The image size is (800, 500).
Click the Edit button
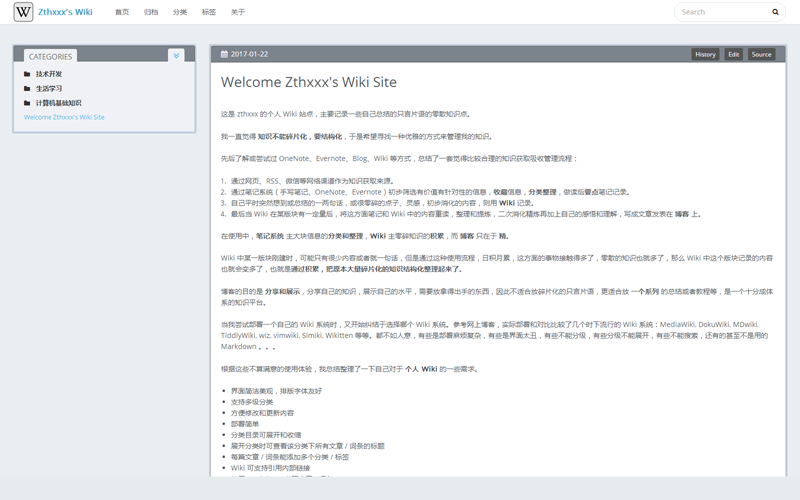click(734, 54)
